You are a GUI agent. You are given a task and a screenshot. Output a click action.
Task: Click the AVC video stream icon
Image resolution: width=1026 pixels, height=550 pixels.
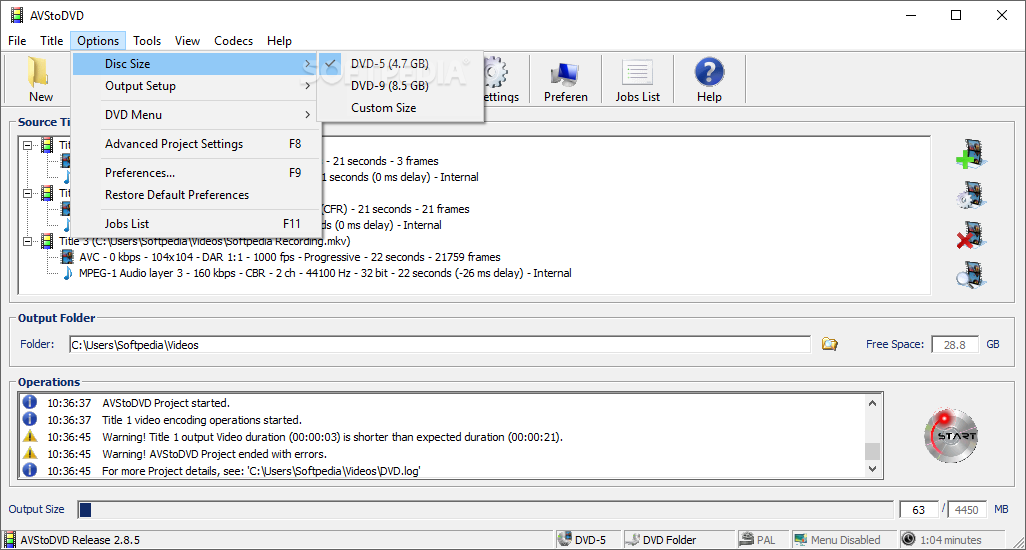pyautogui.click(x=67, y=257)
